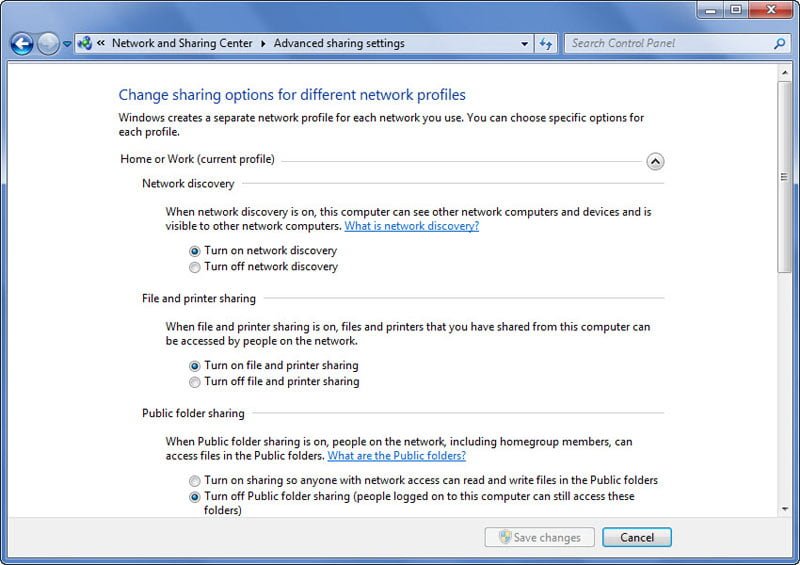Open the recent pages dropdown arrow
The height and width of the screenshot is (565, 800).
[x=67, y=44]
